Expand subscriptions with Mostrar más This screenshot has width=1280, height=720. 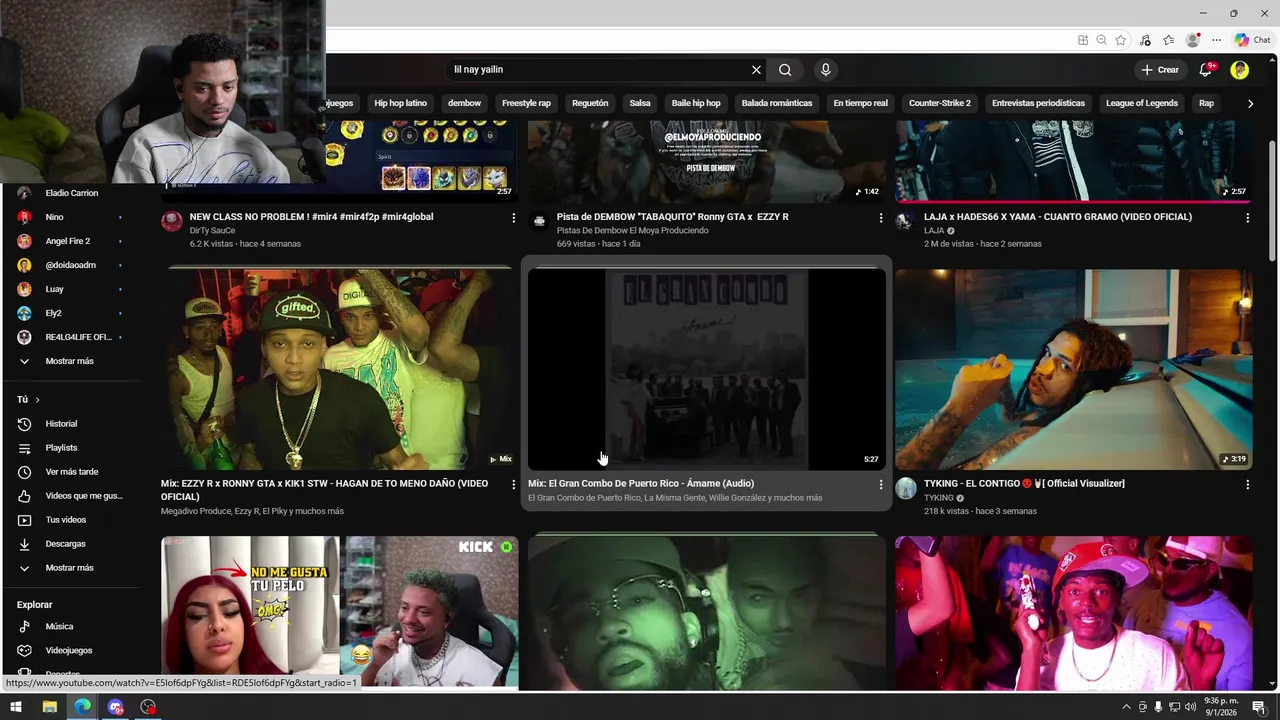coord(70,361)
